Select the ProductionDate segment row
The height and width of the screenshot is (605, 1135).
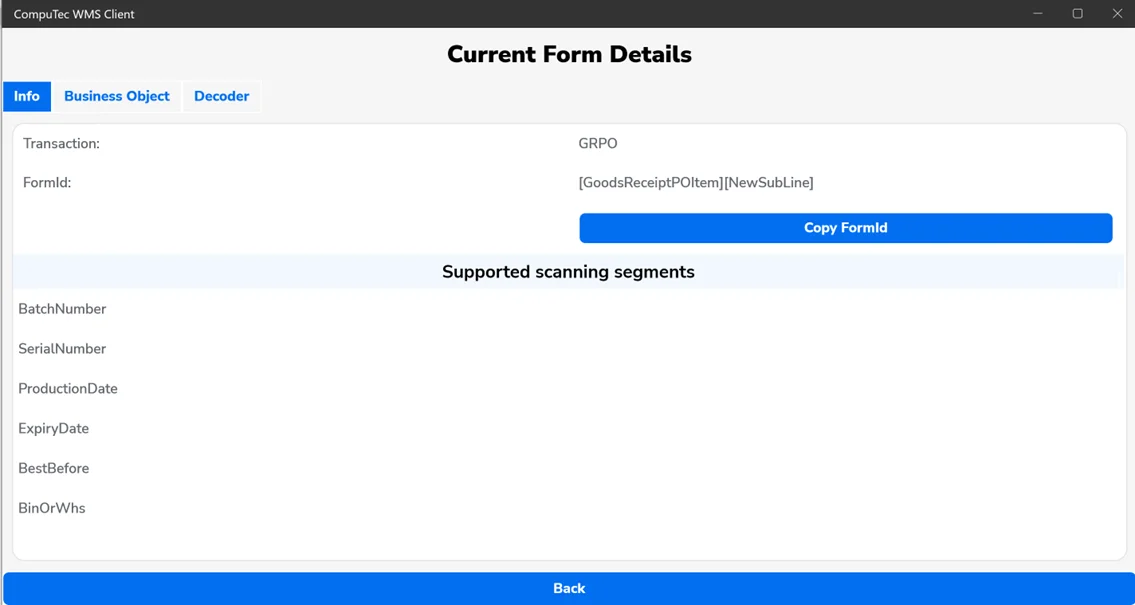pos(68,388)
